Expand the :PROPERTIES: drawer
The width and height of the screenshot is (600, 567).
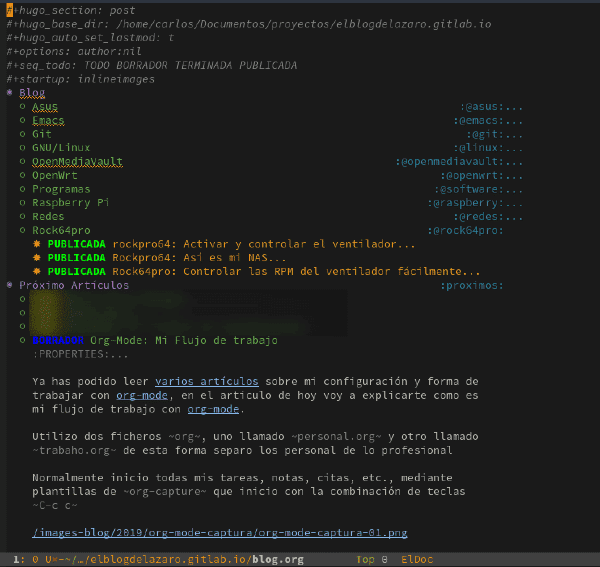click(80, 354)
